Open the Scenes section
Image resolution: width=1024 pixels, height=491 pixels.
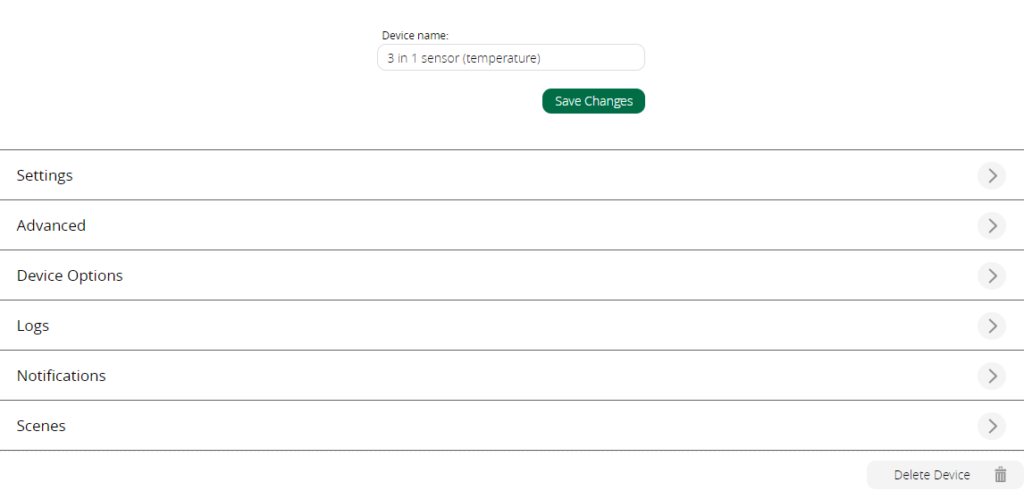(512, 426)
